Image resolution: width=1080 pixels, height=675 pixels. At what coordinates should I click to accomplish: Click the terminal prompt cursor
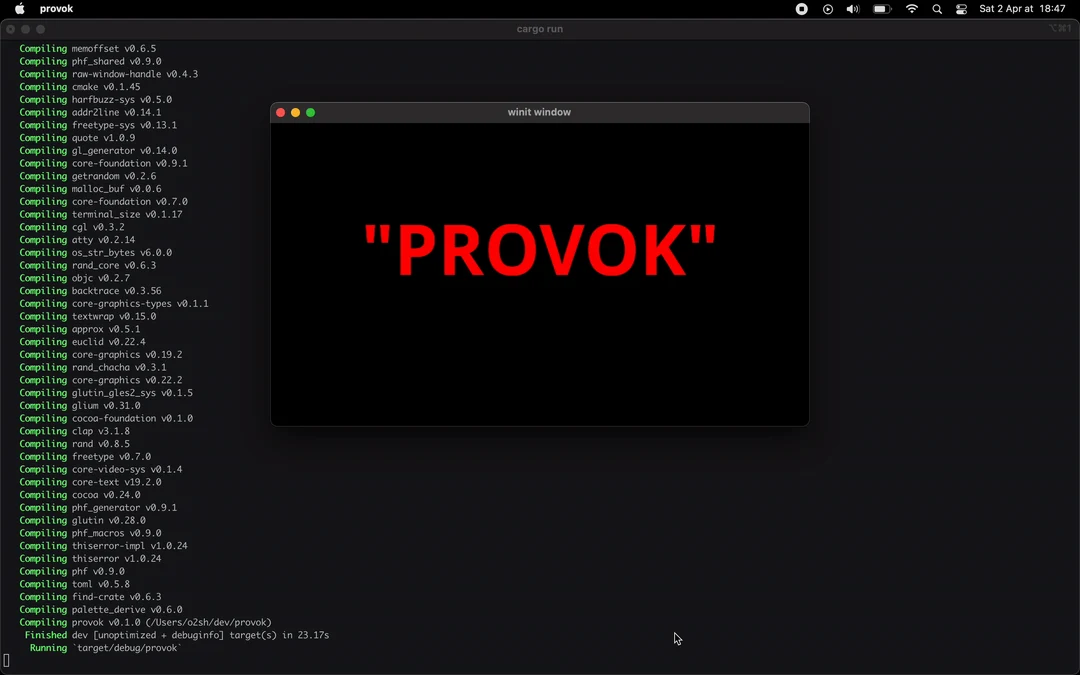click(5, 660)
